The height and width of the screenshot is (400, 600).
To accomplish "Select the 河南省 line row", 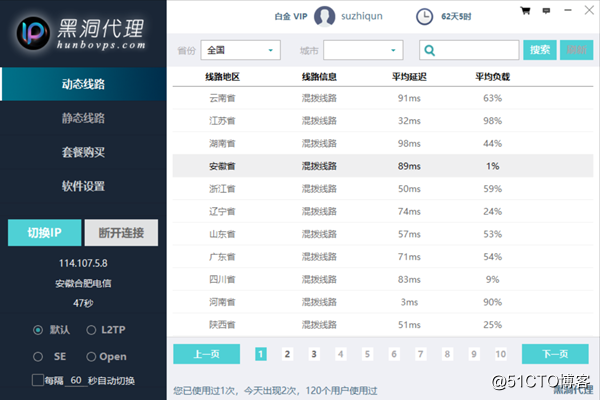I will (383, 302).
